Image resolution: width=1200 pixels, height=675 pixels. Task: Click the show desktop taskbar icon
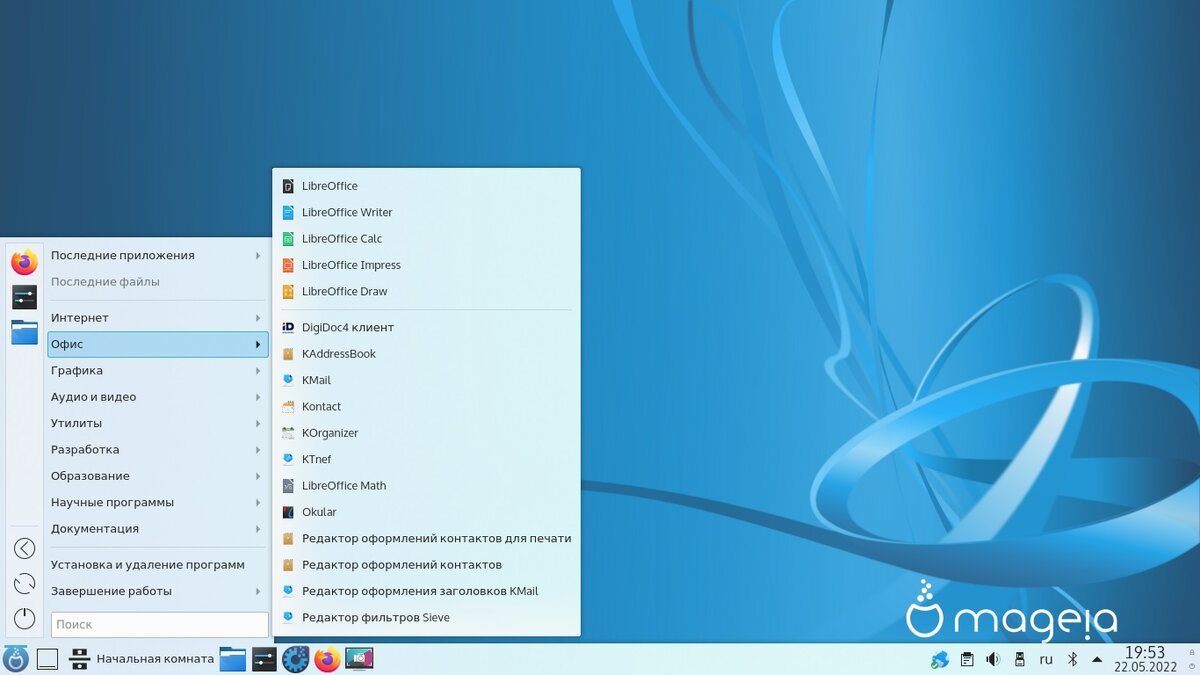click(x=47, y=659)
